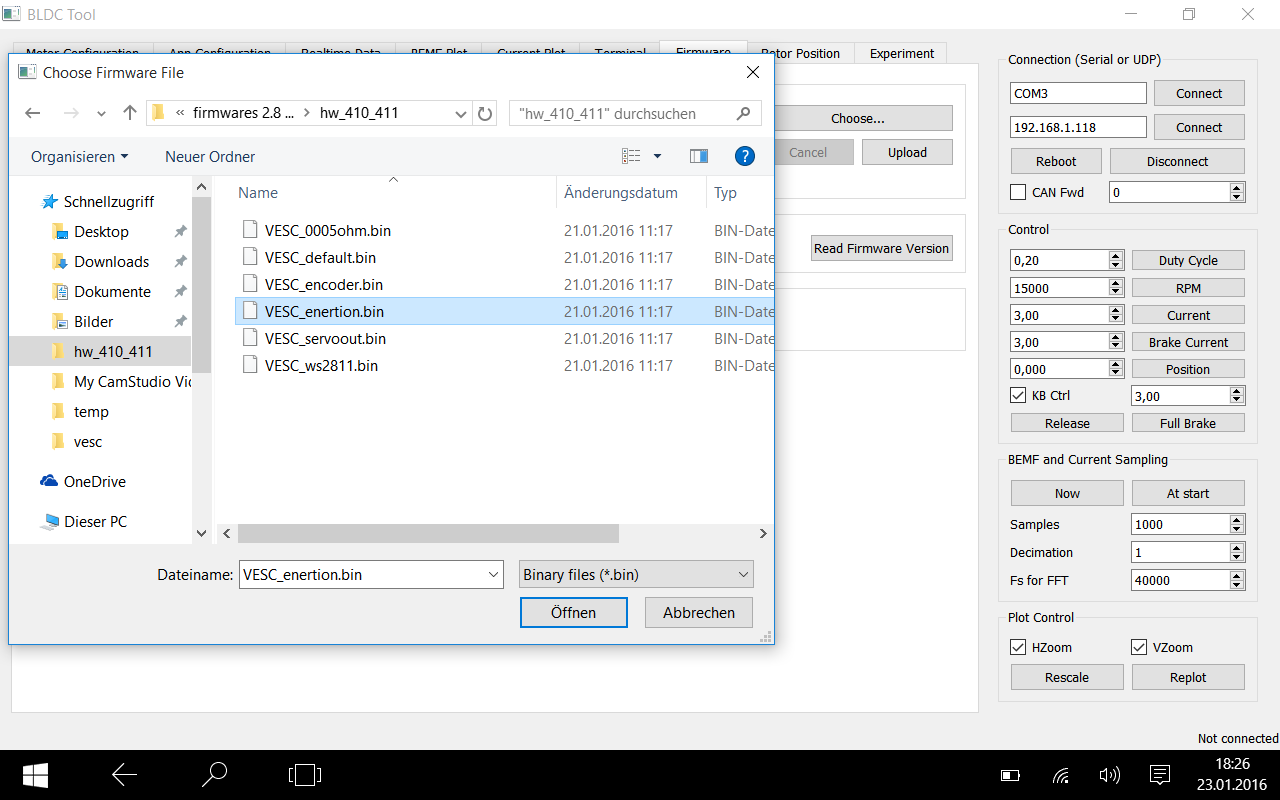1280x800 pixels.
Task: Open the temp folder in sidebar
Action: coord(91,412)
